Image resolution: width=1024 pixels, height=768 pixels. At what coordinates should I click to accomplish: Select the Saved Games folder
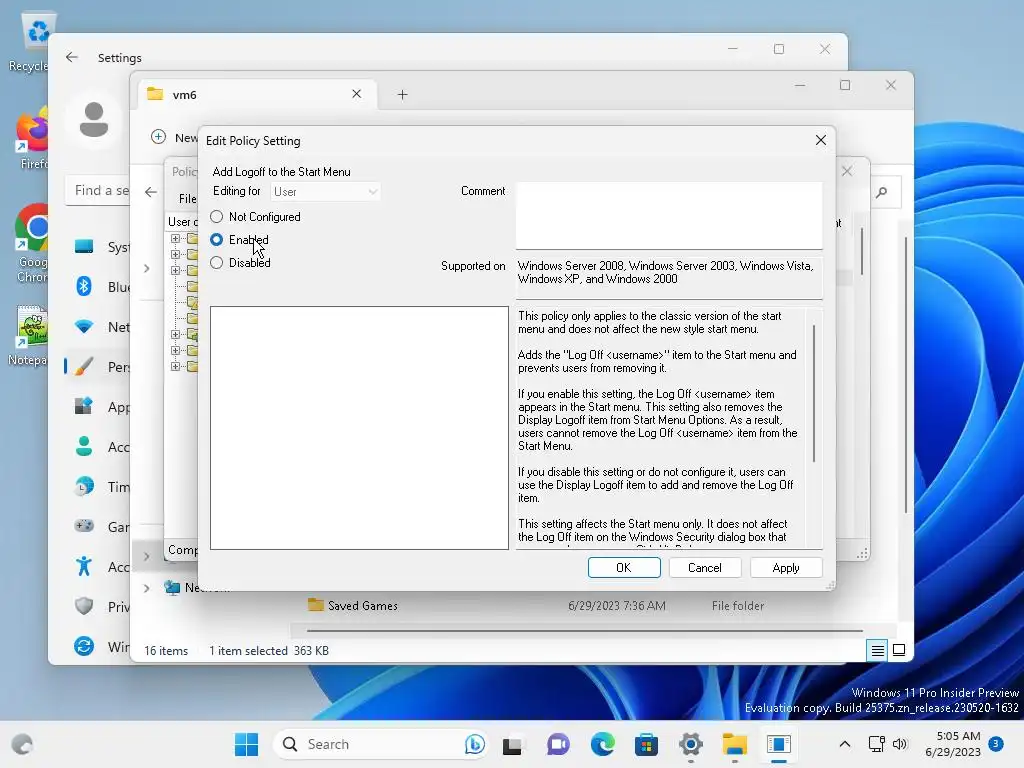click(362, 605)
